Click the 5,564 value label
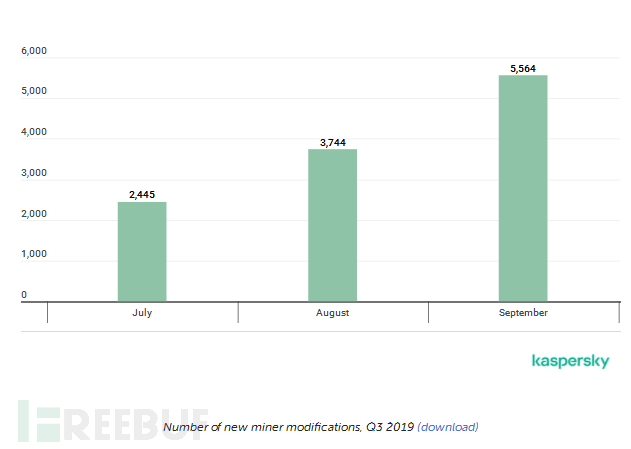The width and height of the screenshot is (631, 449). point(523,69)
